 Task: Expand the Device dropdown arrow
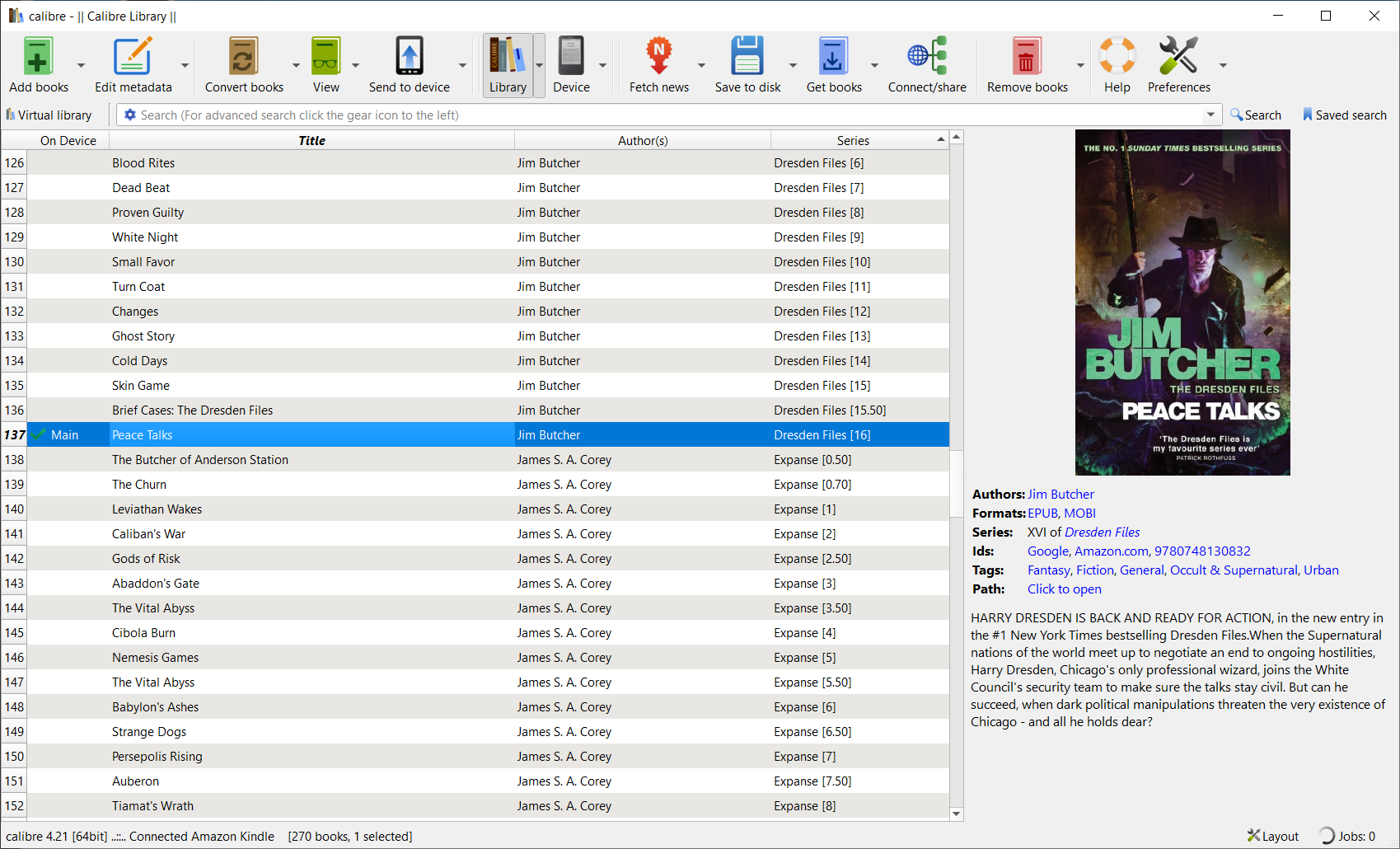click(602, 65)
